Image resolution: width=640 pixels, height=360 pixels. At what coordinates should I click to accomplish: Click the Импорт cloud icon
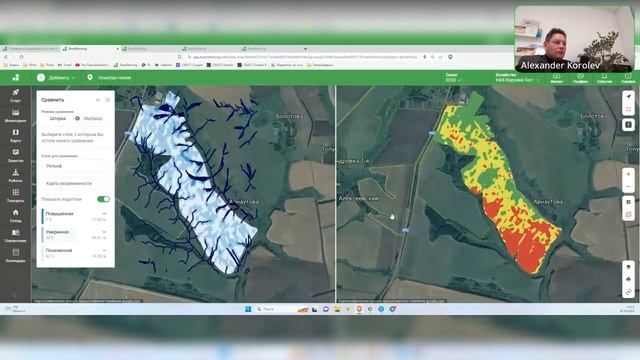[556, 78]
